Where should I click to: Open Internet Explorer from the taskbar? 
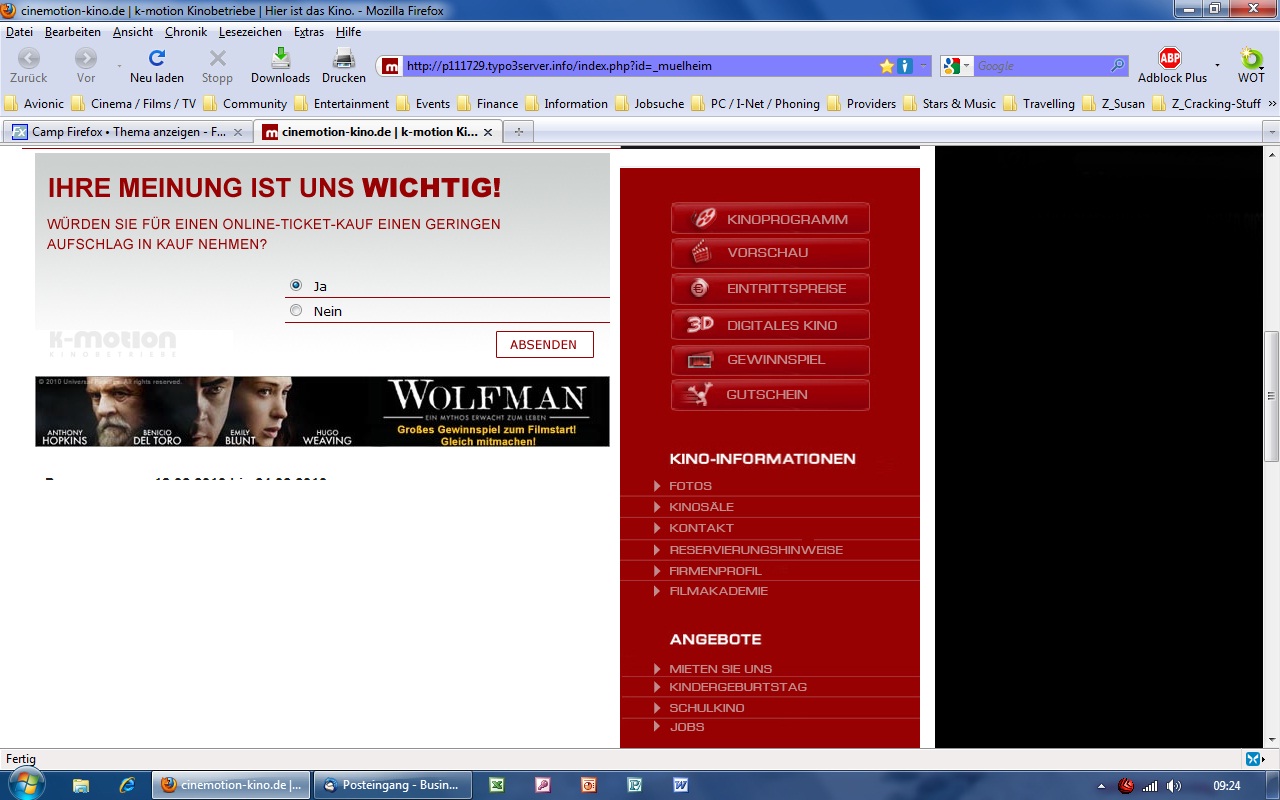click(x=127, y=785)
